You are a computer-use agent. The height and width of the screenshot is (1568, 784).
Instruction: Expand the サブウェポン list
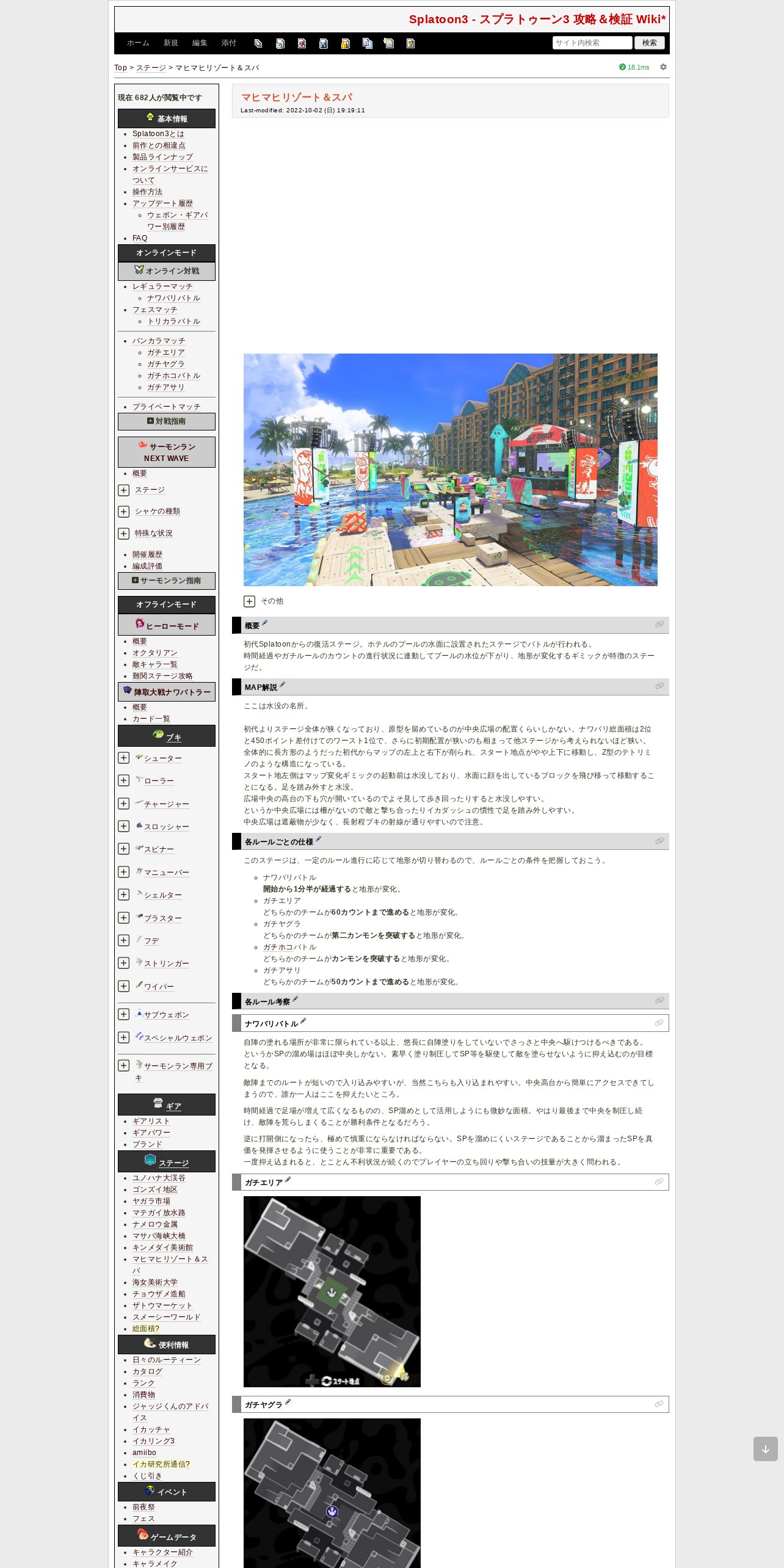point(123,1014)
